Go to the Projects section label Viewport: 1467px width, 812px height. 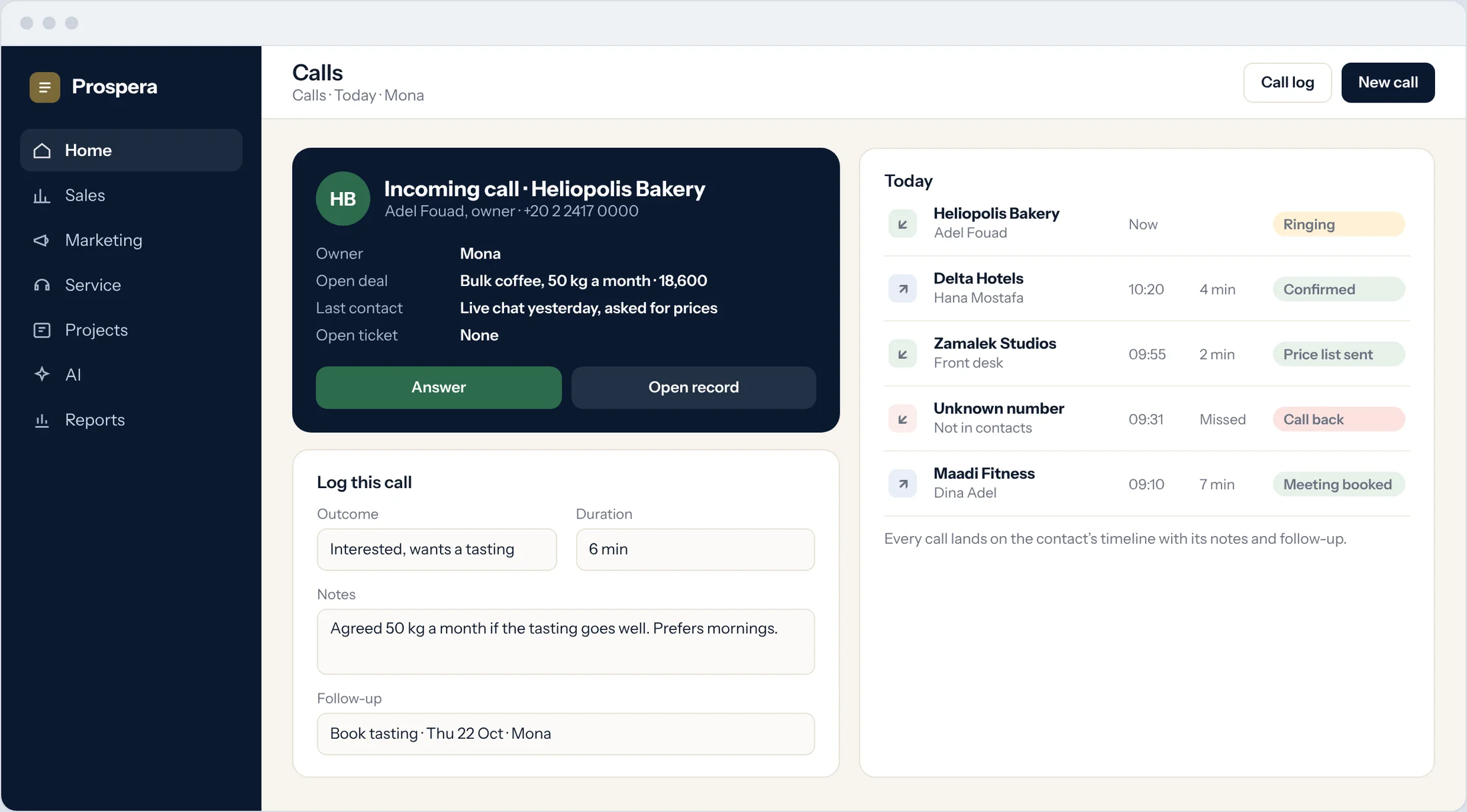pyautogui.click(x=96, y=330)
